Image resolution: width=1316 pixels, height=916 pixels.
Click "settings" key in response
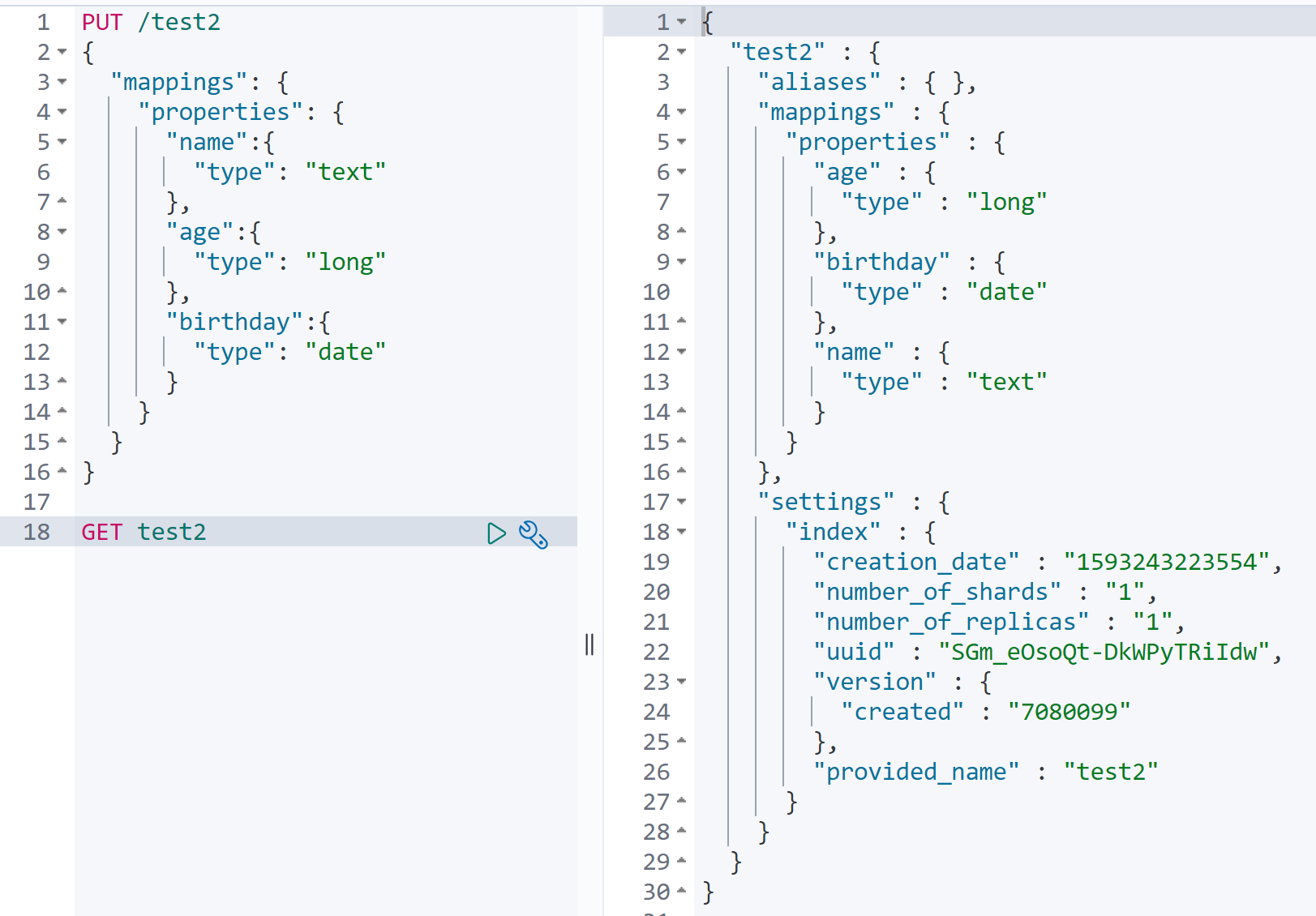coord(826,503)
